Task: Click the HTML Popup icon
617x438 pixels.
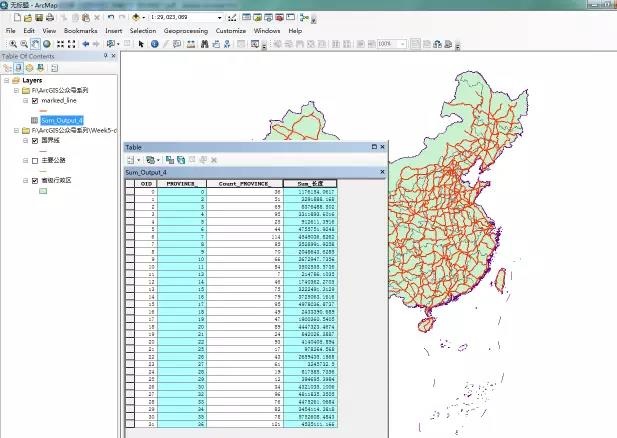Action: coord(177,44)
